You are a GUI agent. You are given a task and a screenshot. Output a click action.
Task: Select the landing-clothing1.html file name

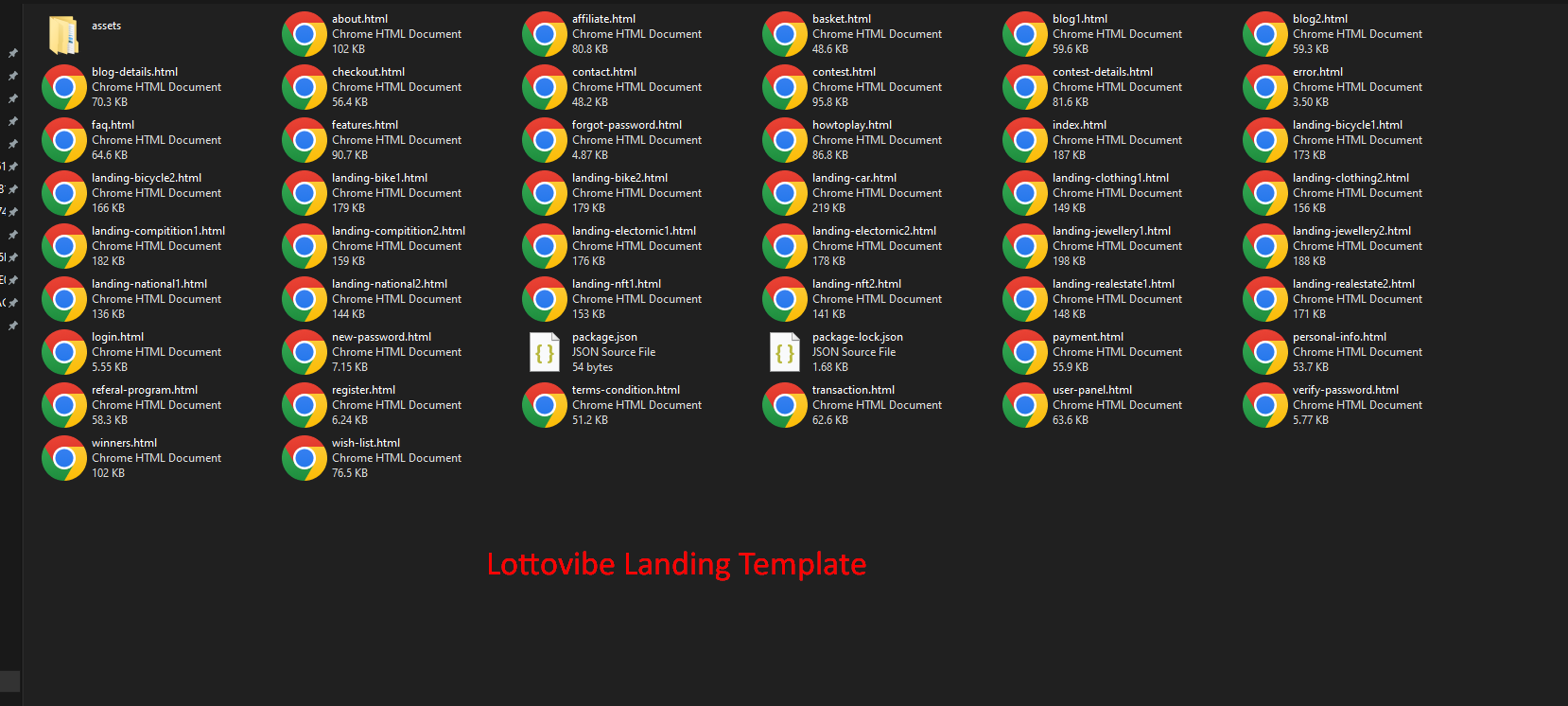pos(1110,178)
